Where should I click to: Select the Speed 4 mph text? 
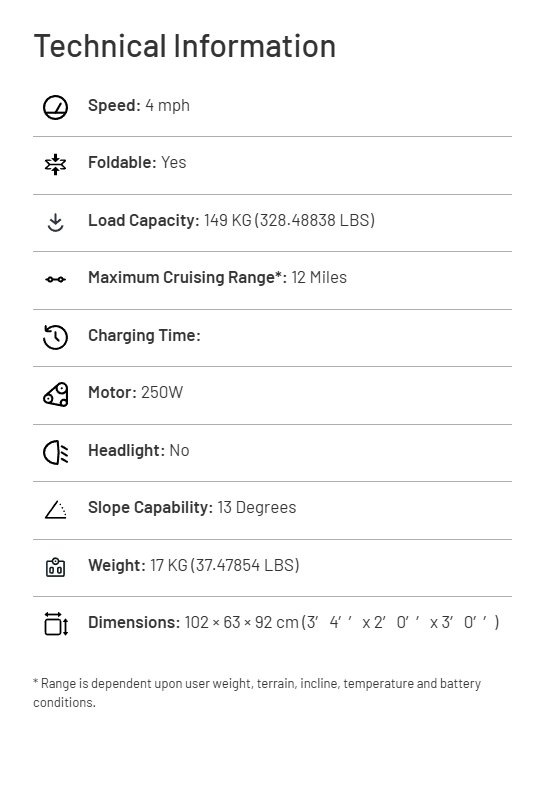(139, 105)
